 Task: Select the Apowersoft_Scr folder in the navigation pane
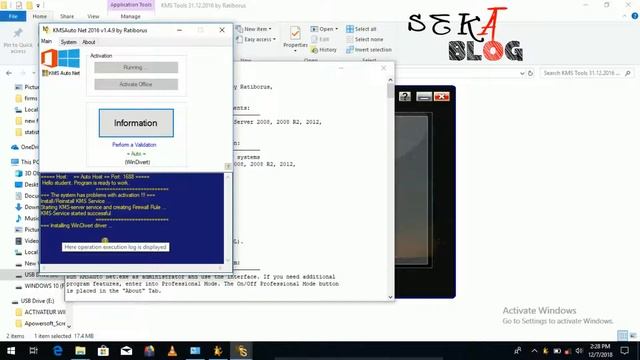click(x=40, y=323)
